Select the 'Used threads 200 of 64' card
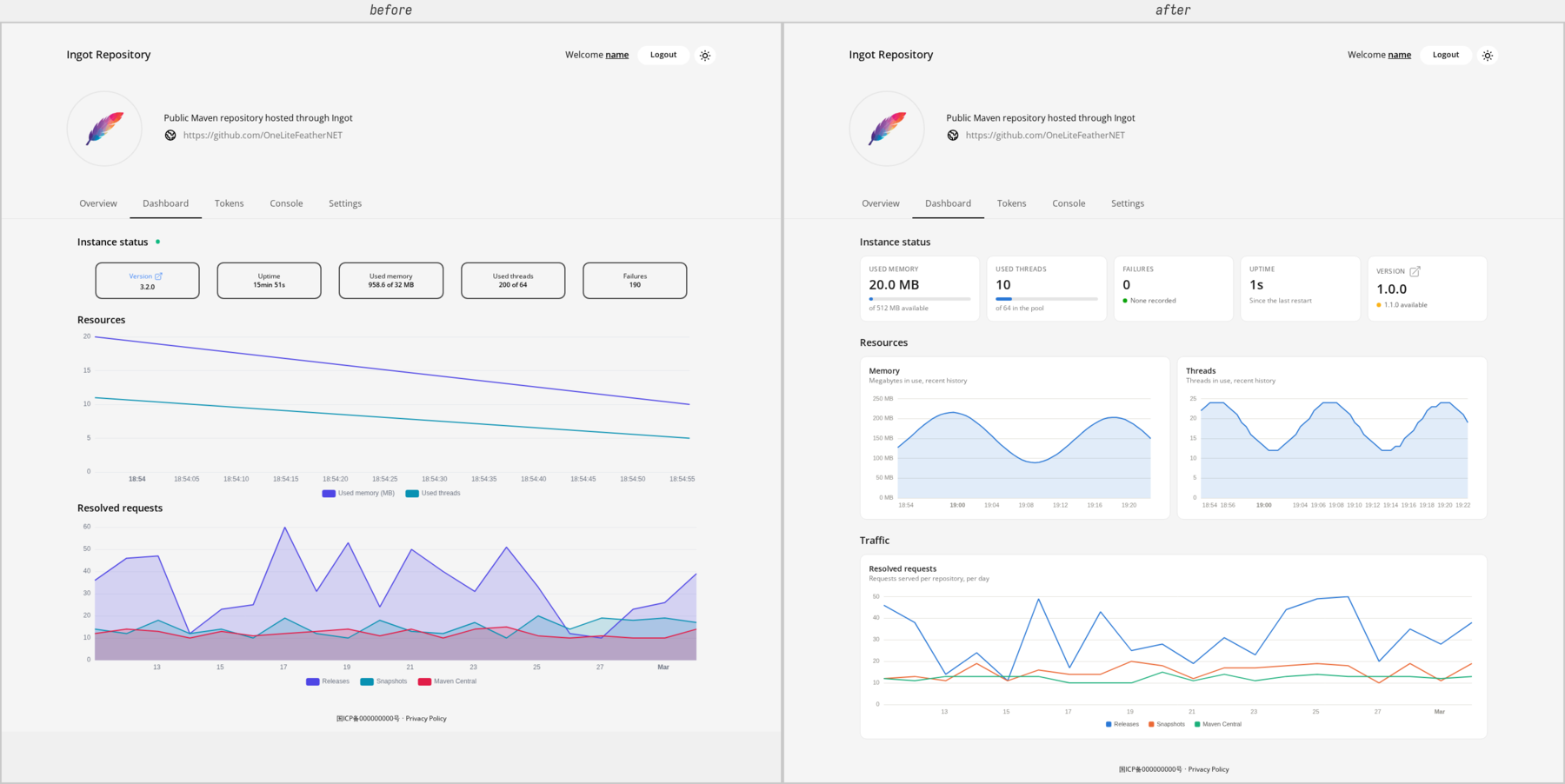The height and width of the screenshot is (784, 1565). (x=513, y=281)
